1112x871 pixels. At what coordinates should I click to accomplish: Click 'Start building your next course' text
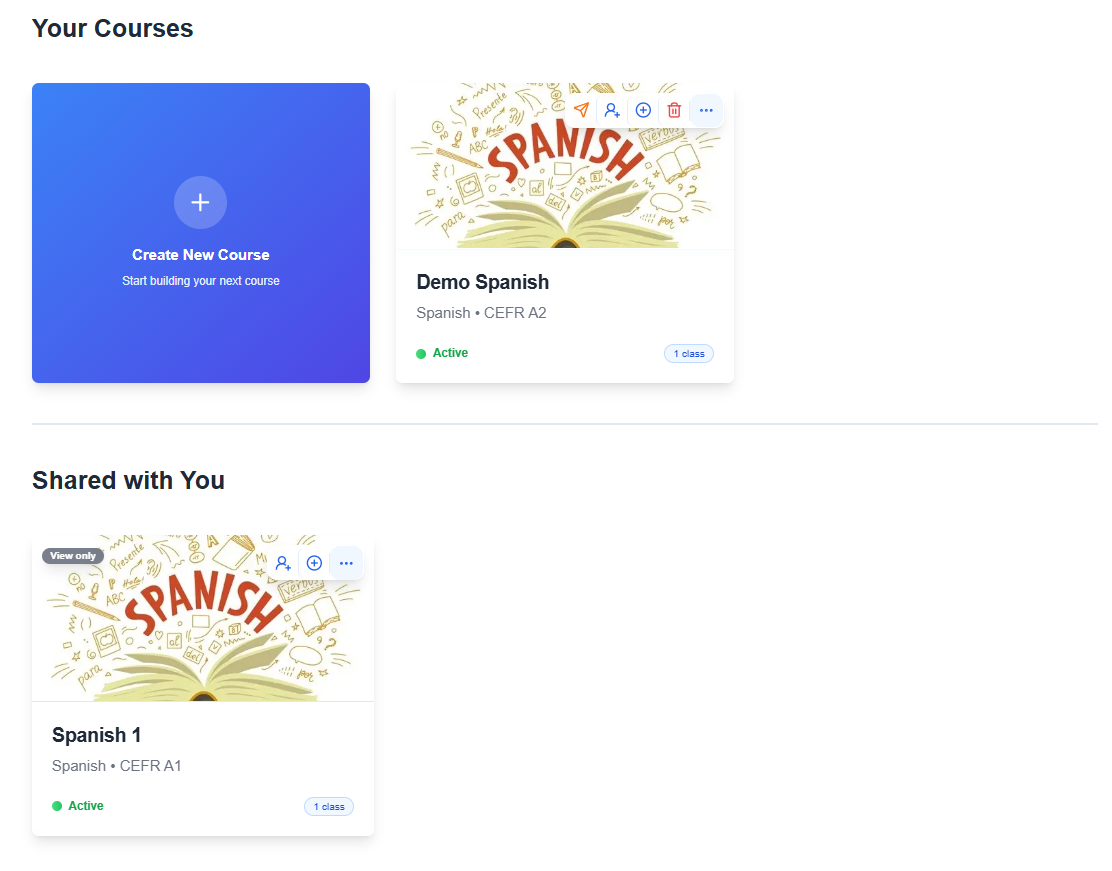[201, 281]
